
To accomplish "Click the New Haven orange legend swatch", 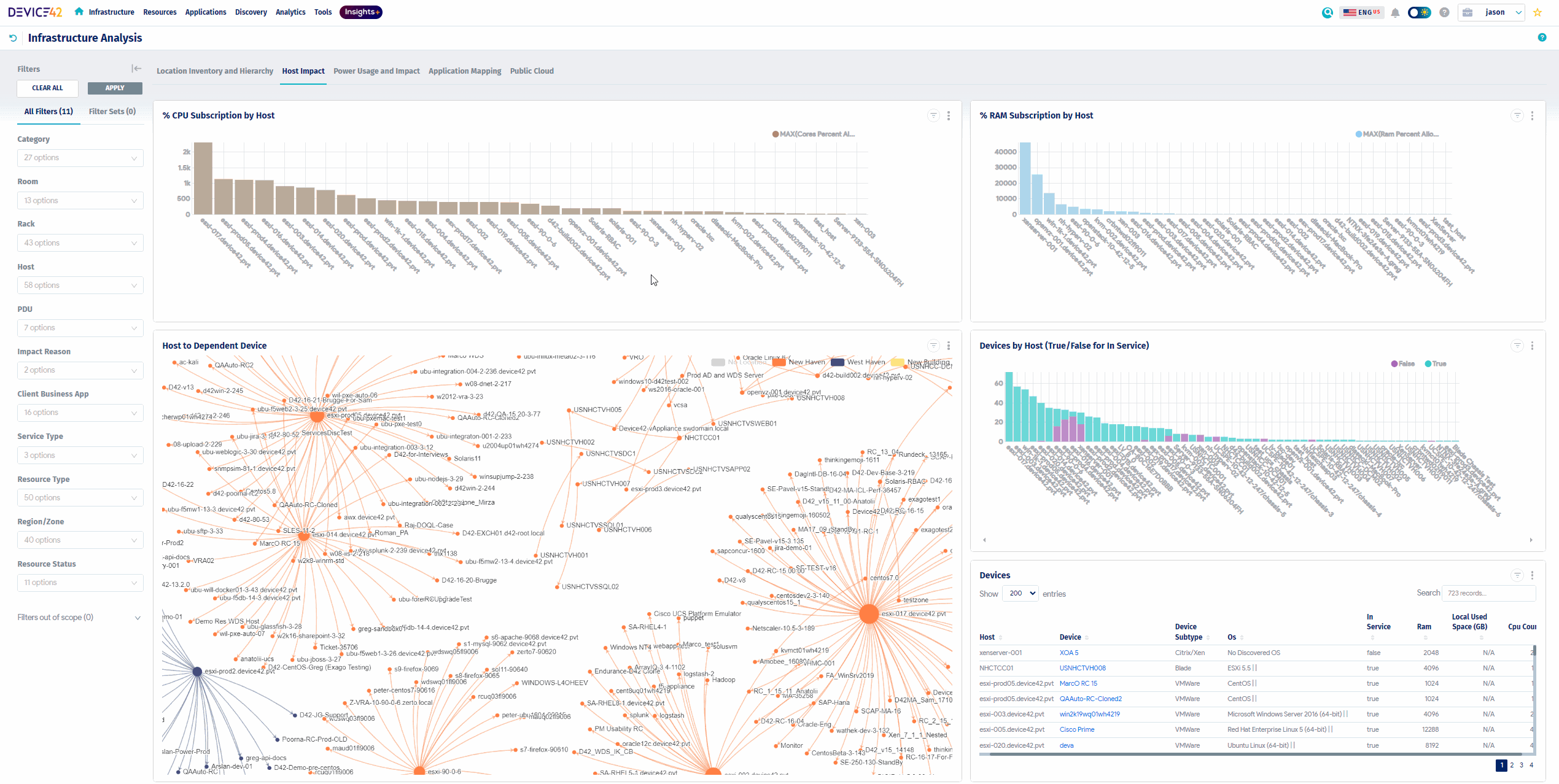I will (x=779, y=362).
